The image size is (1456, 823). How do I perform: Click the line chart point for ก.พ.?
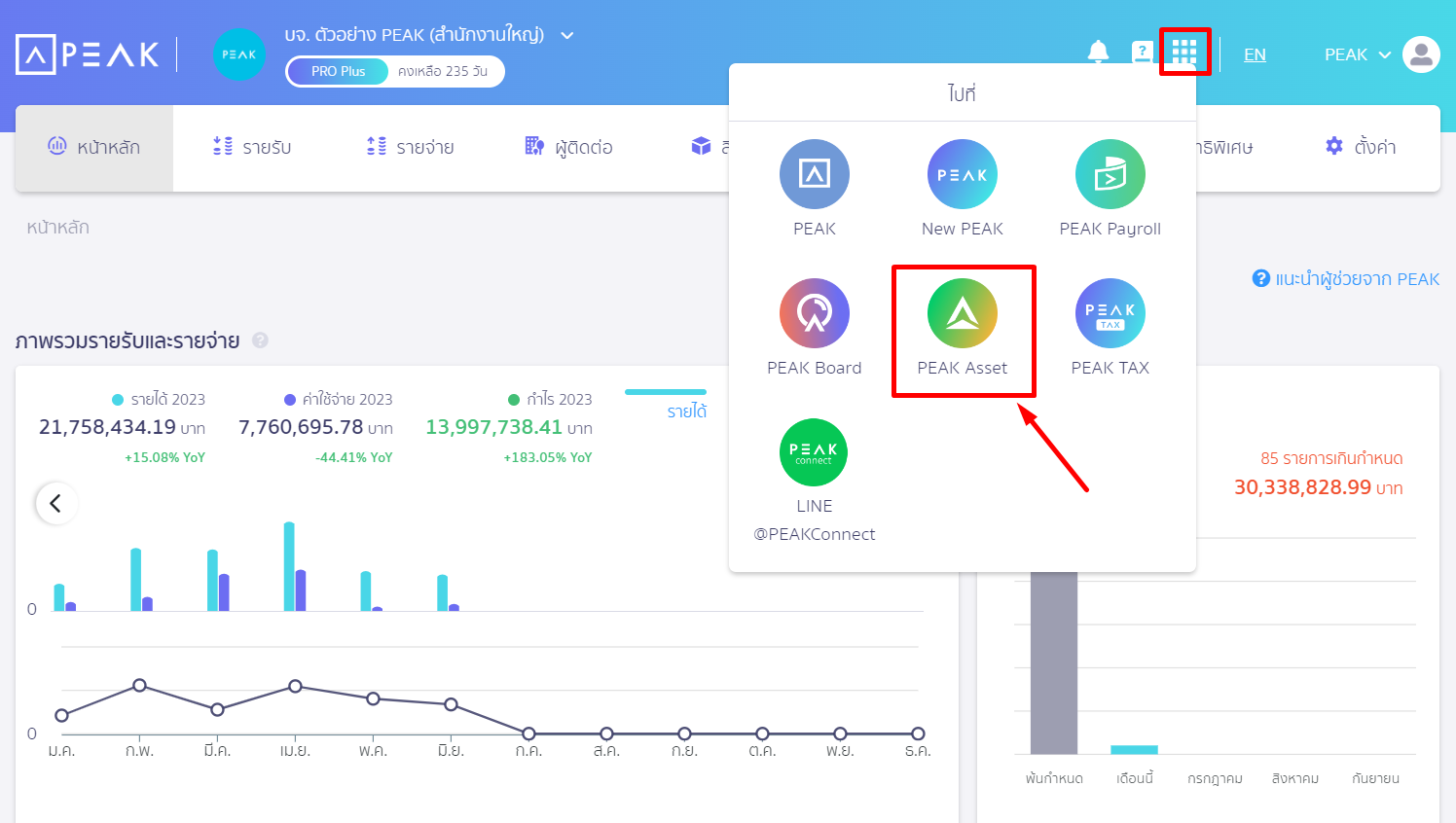click(x=139, y=686)
